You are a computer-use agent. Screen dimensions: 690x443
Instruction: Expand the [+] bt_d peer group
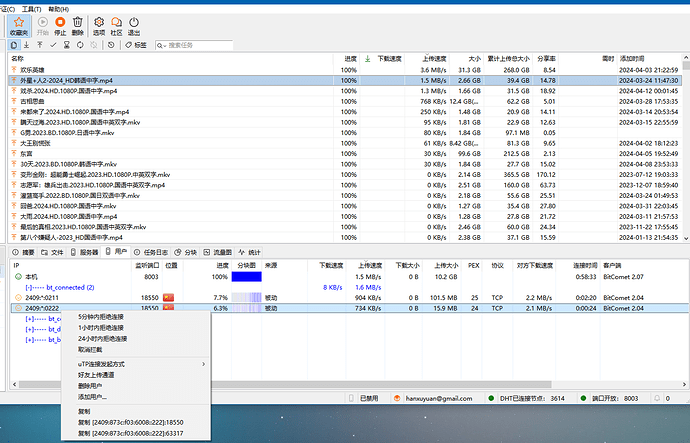29,329
